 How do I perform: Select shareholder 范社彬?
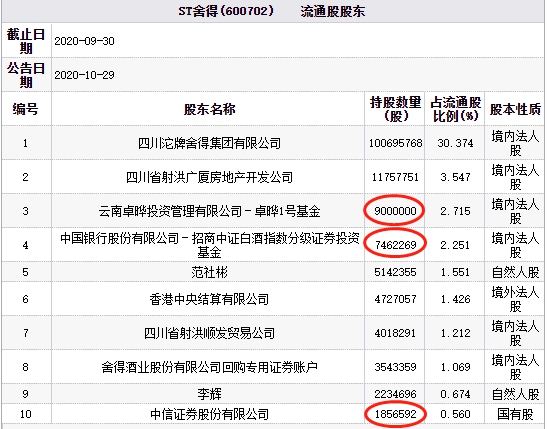(209, 272)
